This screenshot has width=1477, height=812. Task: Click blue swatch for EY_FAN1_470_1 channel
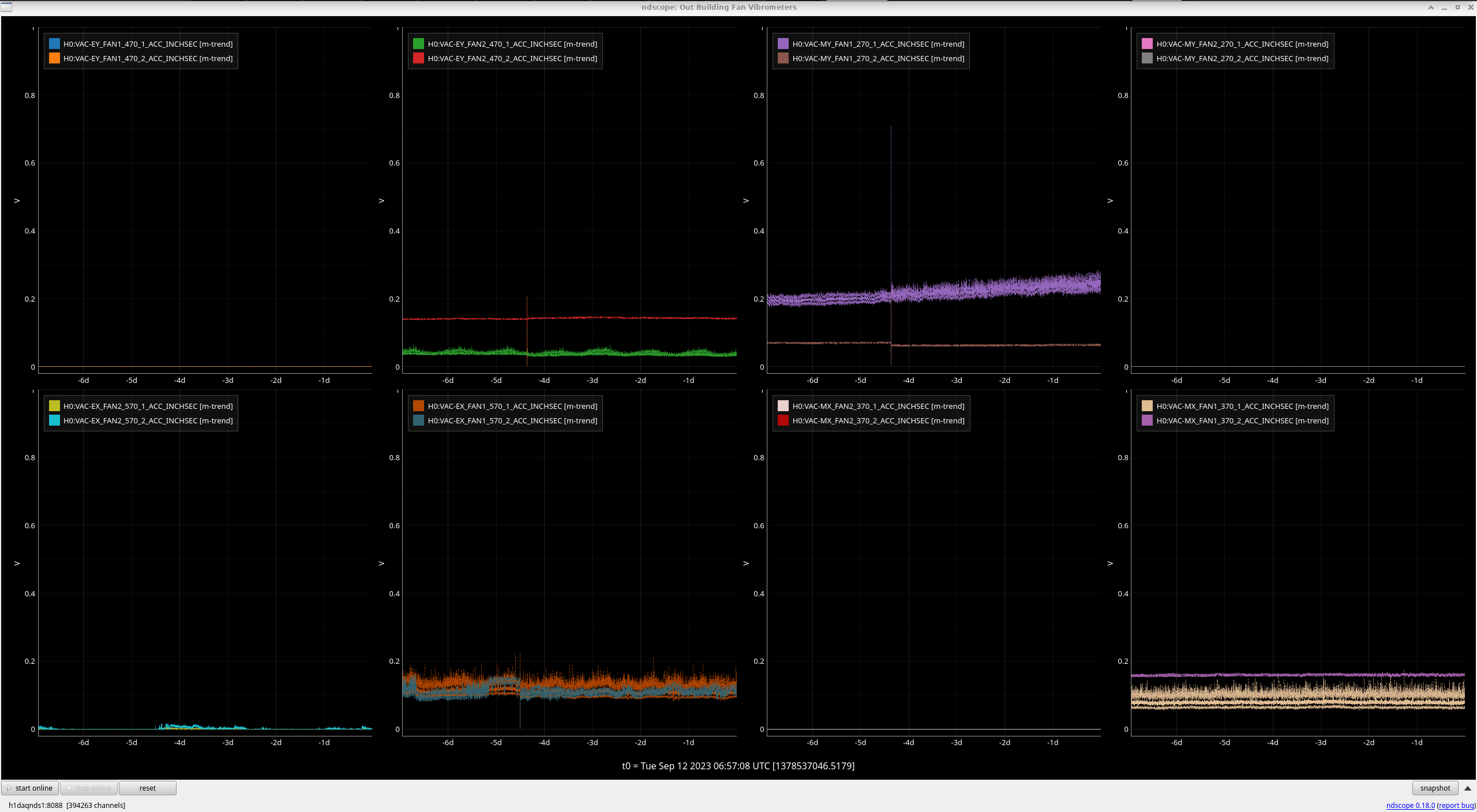[54, 44]
